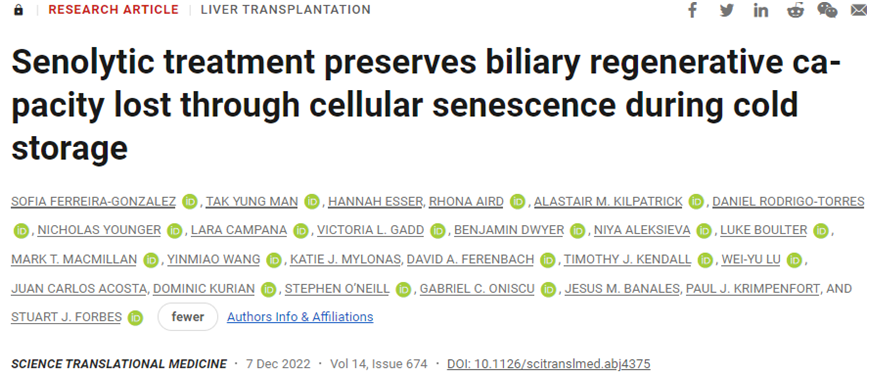Image resolution: width=869 pixels, height=377 pixels.
Task: Collapse author list with fewer button
Action: [188, 317]
